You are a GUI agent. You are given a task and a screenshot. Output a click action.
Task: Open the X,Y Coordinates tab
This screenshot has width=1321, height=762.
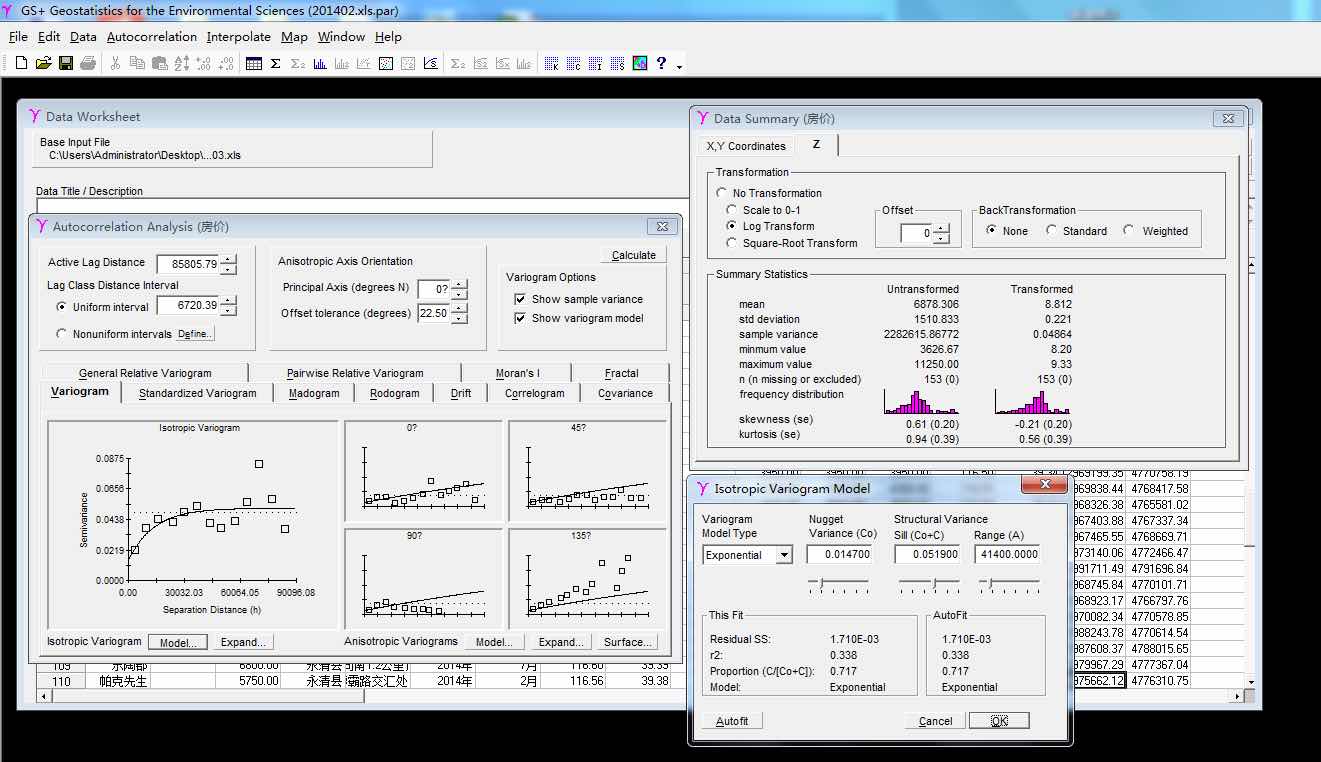click(x=746, y=146)
